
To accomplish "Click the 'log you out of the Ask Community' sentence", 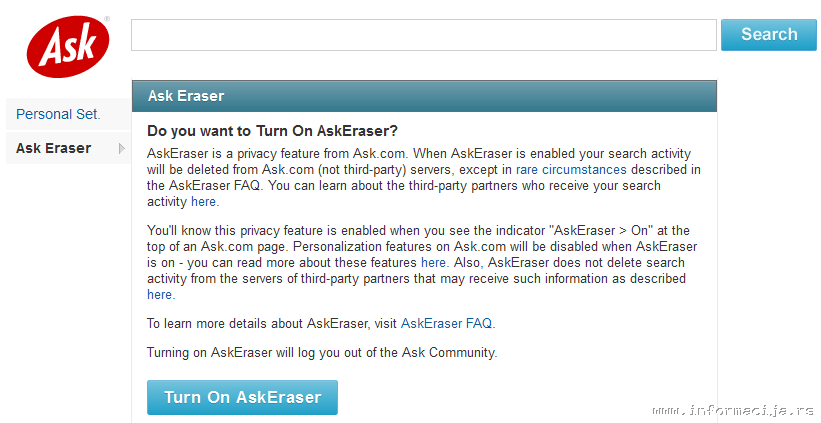I will [x=321, y=352].
